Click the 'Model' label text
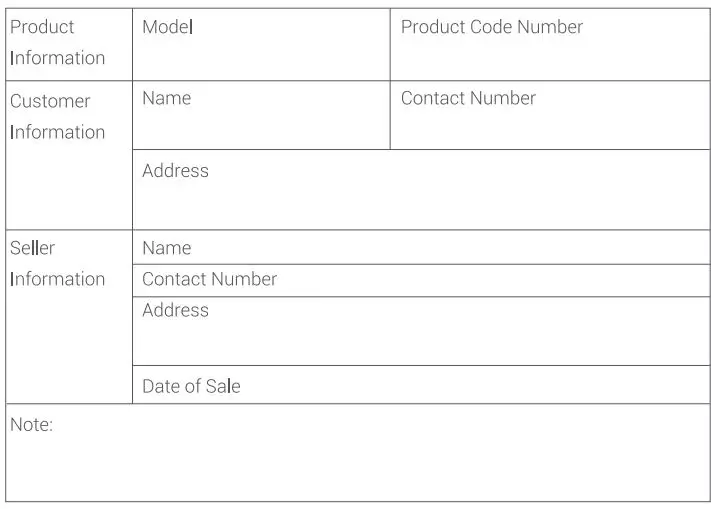This screenshot has height=509, width=711. [167, 27]
